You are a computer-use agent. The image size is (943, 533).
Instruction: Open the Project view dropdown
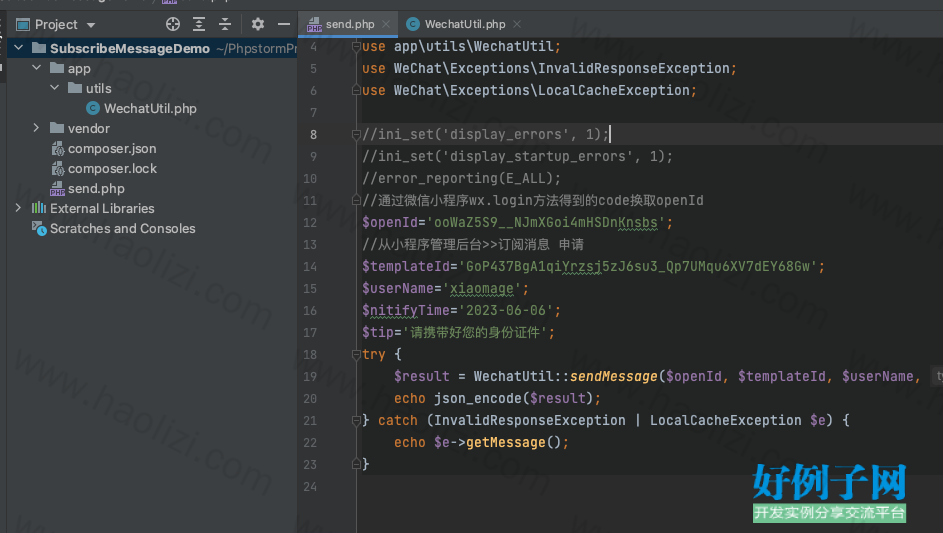91,25
